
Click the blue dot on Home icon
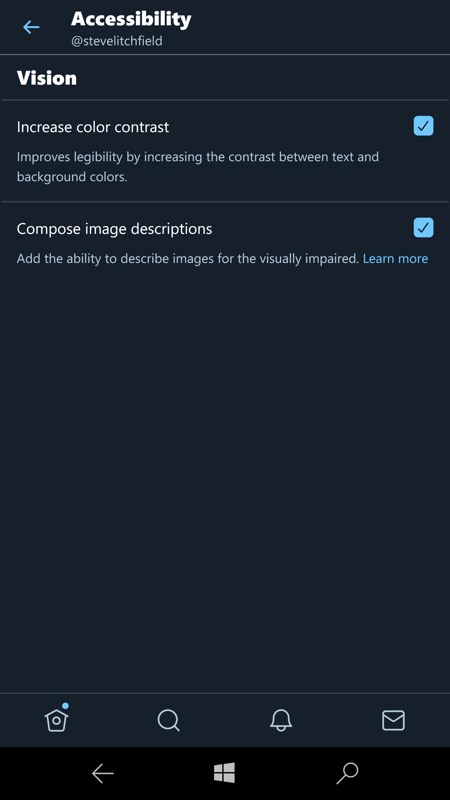(x=65, y=706)
